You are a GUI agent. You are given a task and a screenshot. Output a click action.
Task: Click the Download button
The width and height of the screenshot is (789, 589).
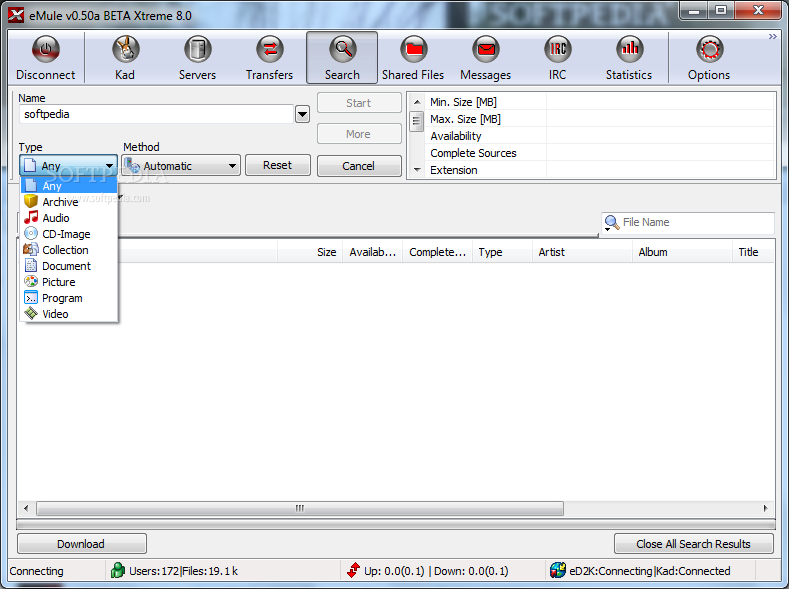(82, 544)
